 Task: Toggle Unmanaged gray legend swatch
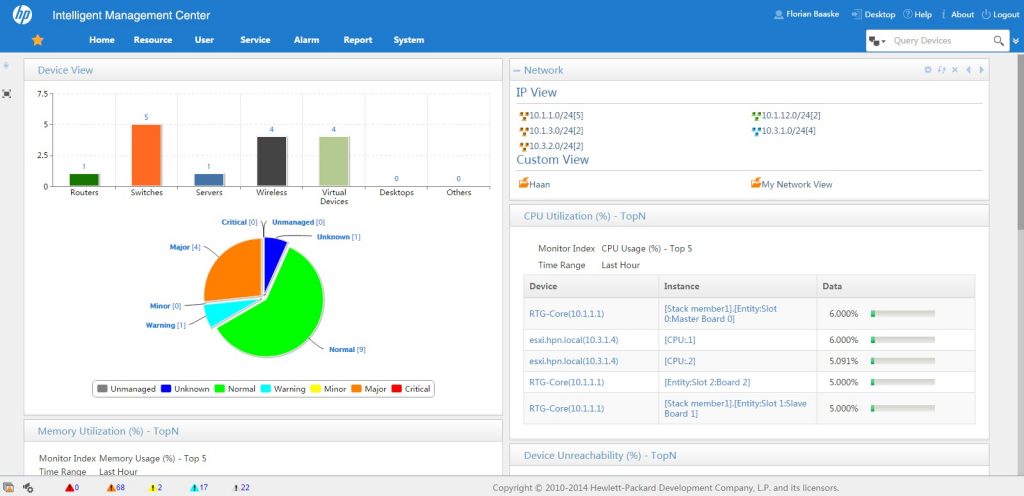tap(102, 389)
